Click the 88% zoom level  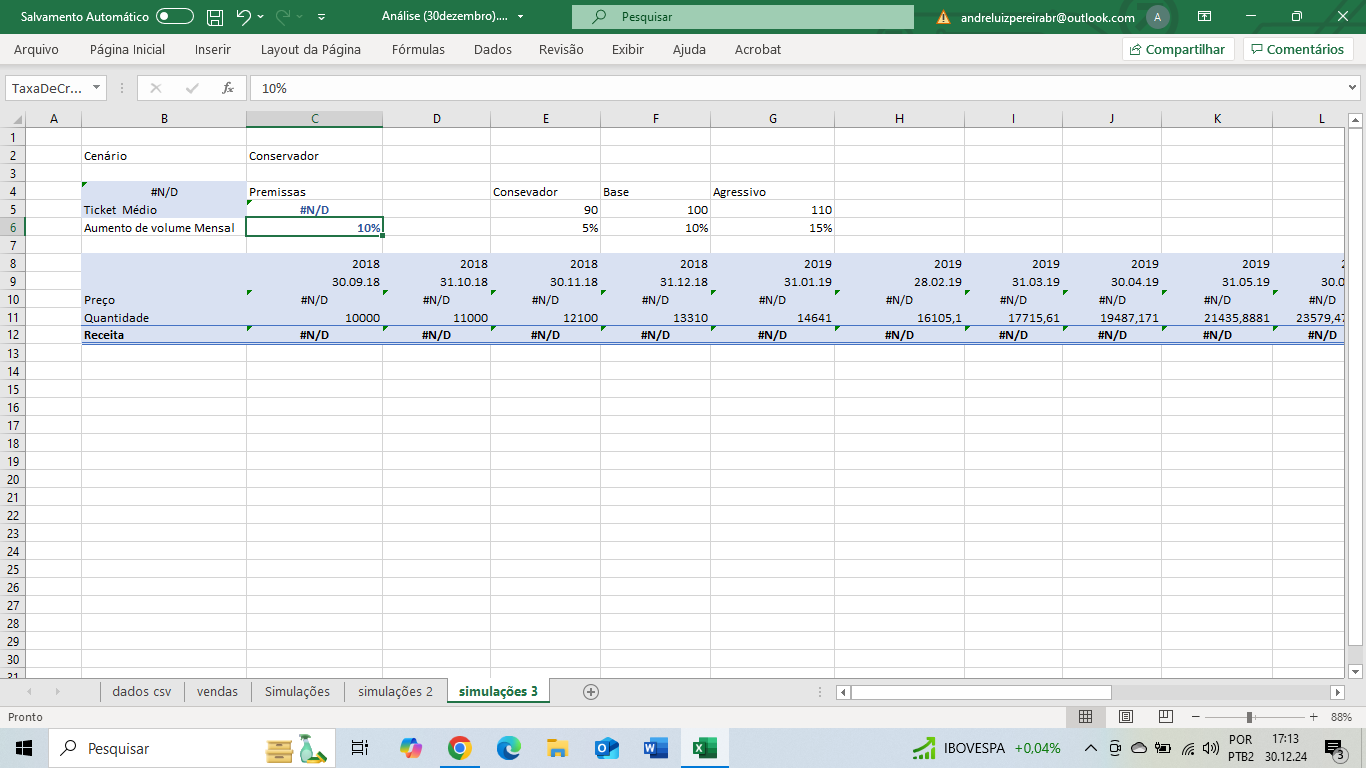[x=1341, y=717]
